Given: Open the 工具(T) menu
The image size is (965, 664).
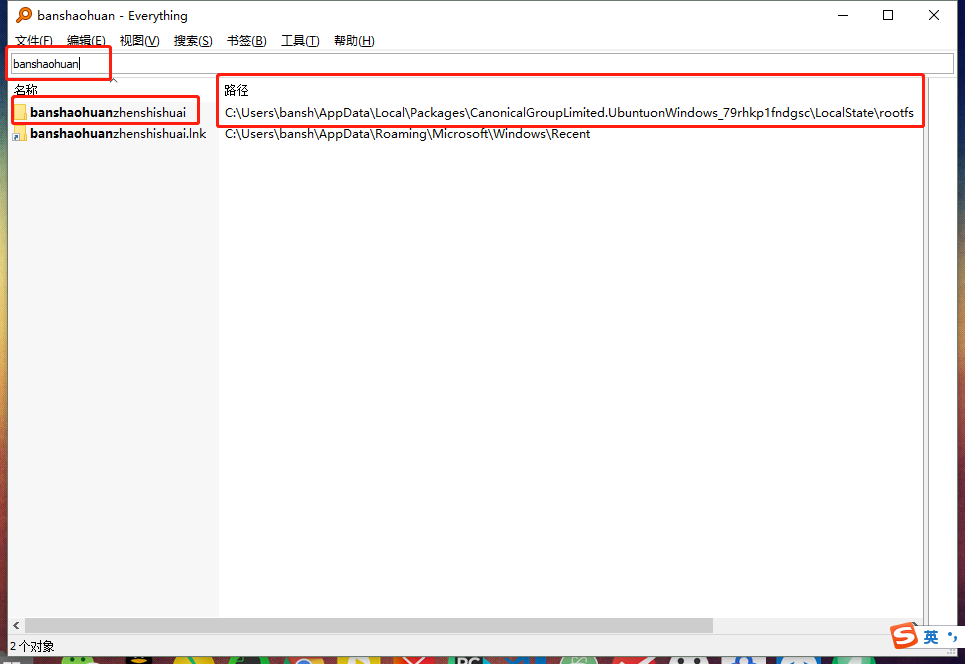Looking at the screenshot, I should [x=300, y=41].
